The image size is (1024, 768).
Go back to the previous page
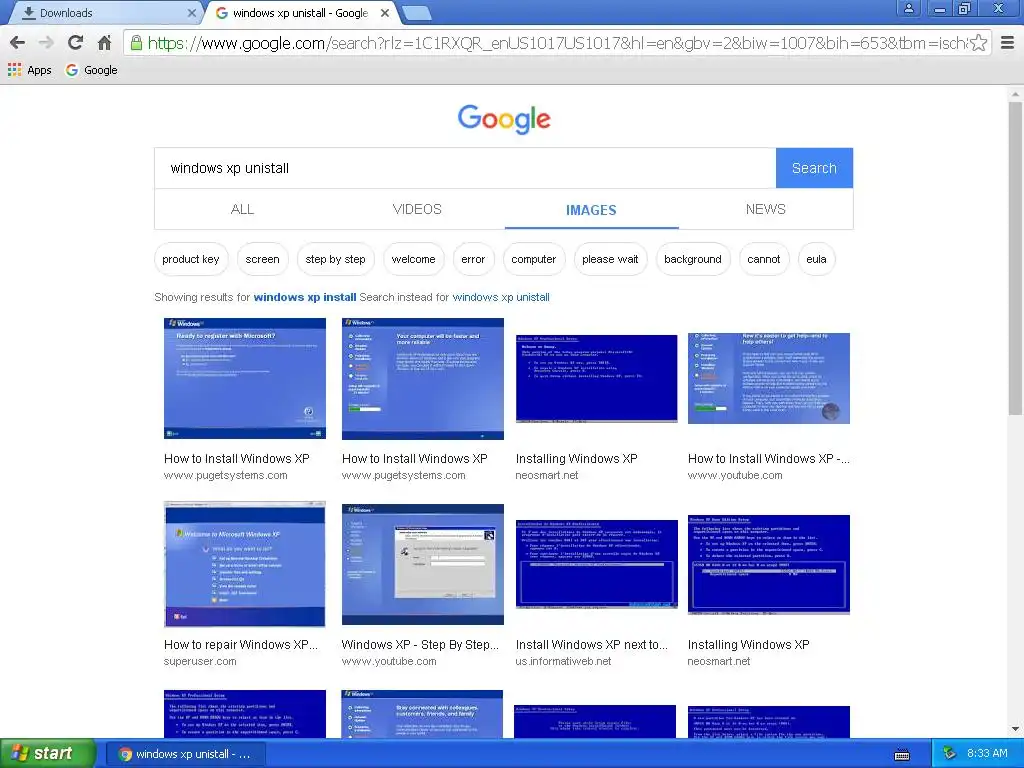point(18,43)
